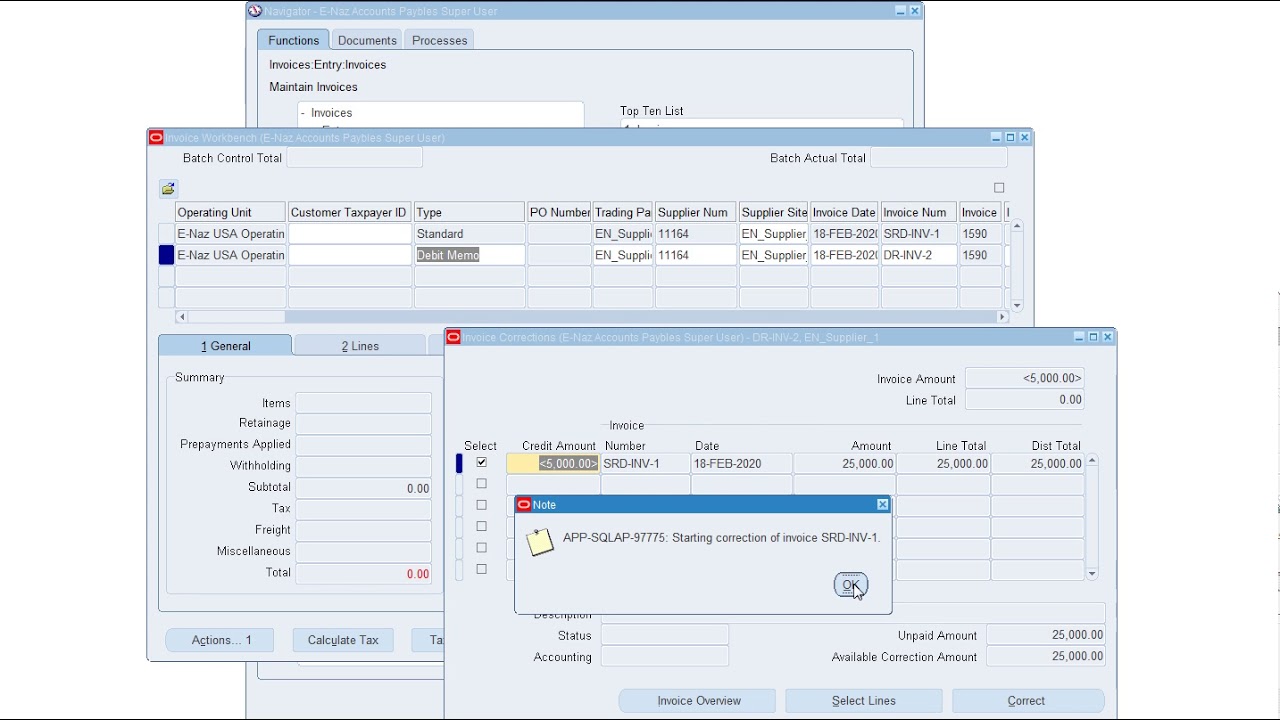Minimize the Invoice Workbench window
Viewport: 1280px width, 720px height.
(x=996, y=137)
